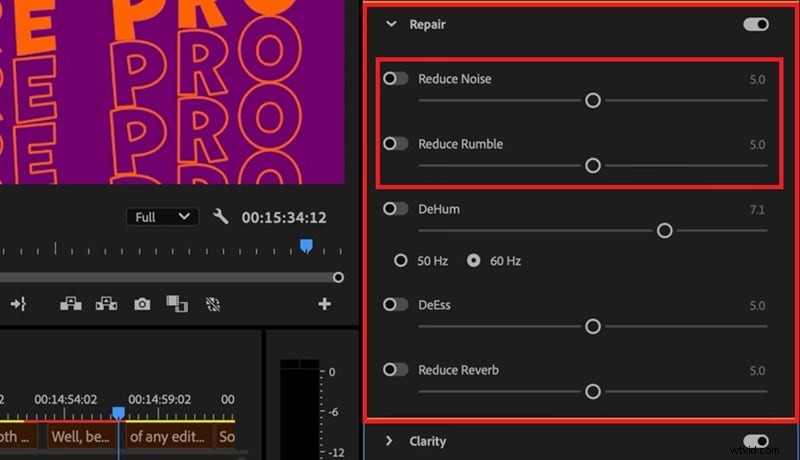Click the Go to Out point icon
The image size is (800, 460).
coord(18,304)
